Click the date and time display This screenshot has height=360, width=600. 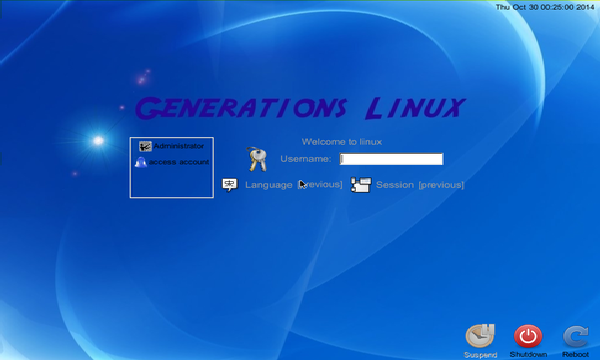(x=545, y=7)
